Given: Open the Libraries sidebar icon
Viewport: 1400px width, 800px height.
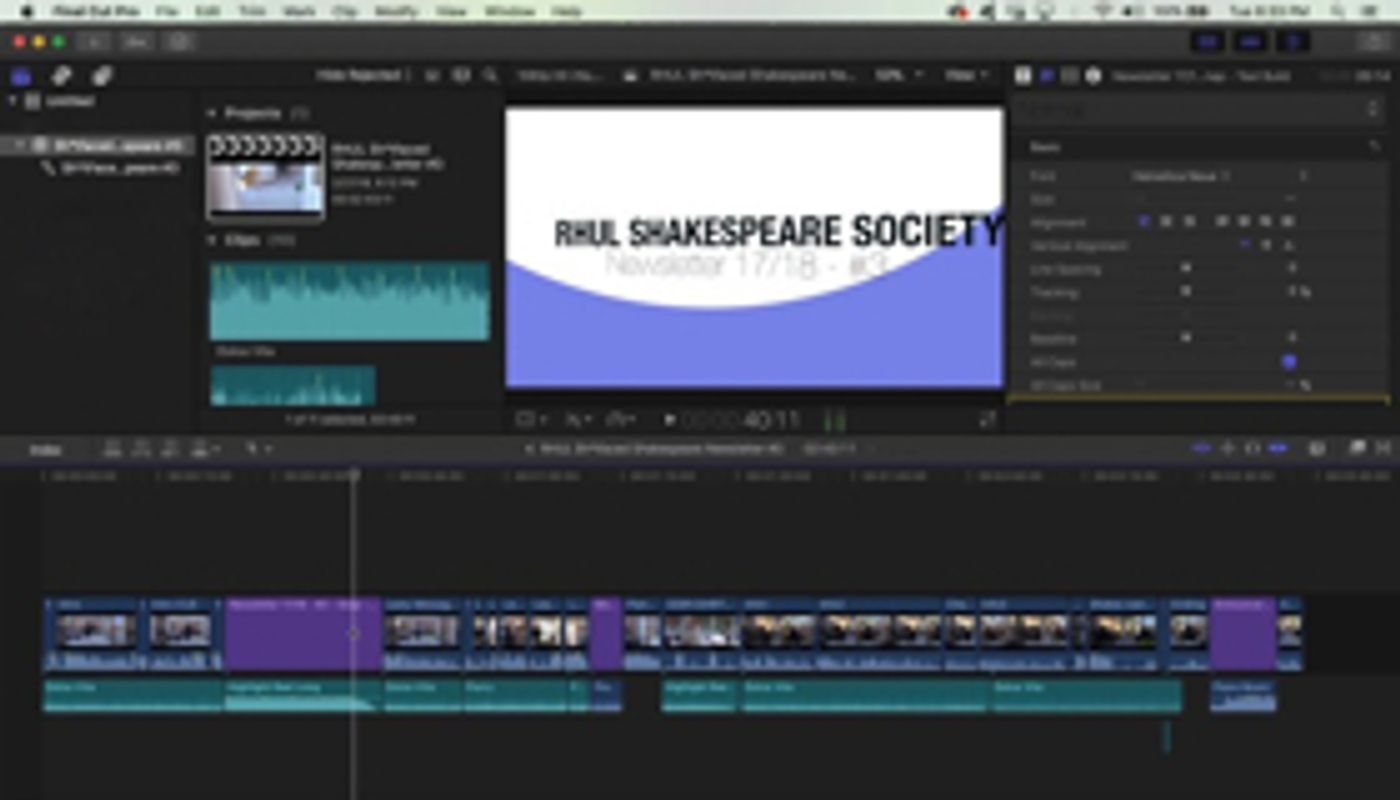Looking at the screenshot, I should click(x=18, y=76).
